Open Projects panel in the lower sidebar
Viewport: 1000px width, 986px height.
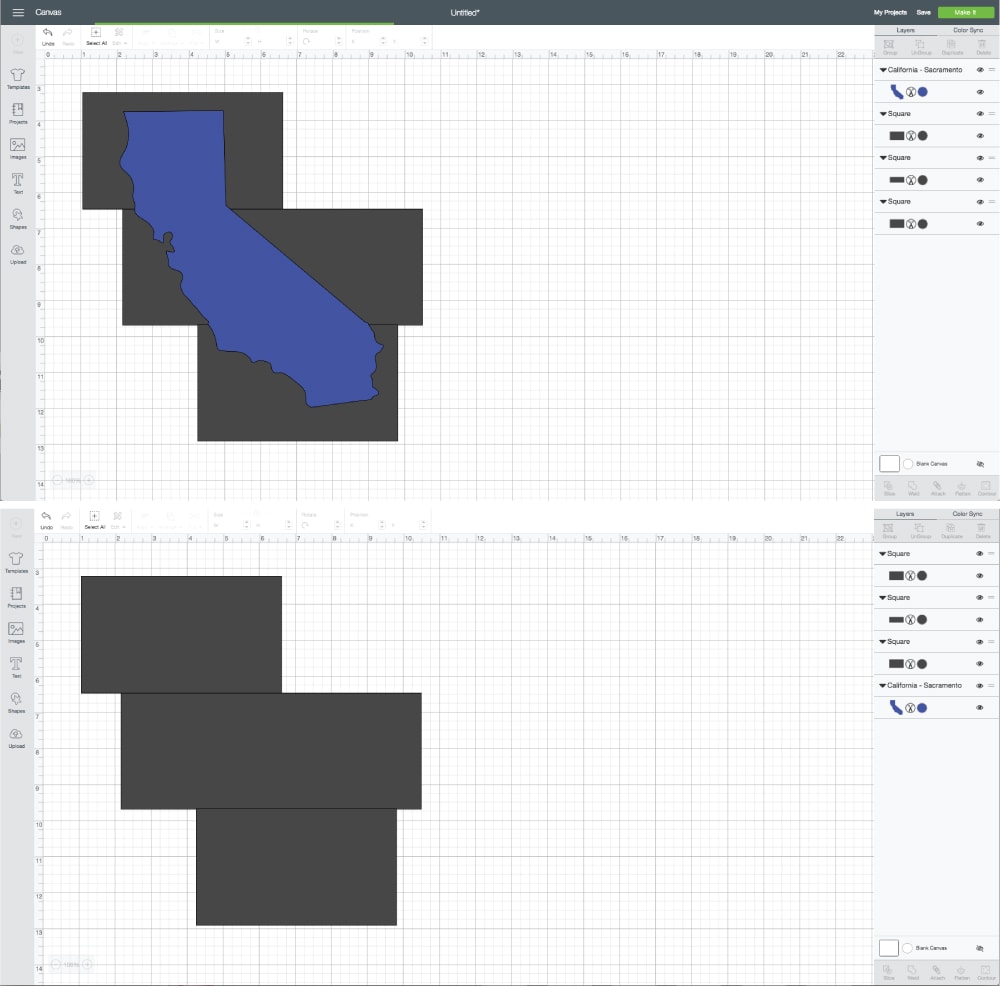tap(17, 596)
